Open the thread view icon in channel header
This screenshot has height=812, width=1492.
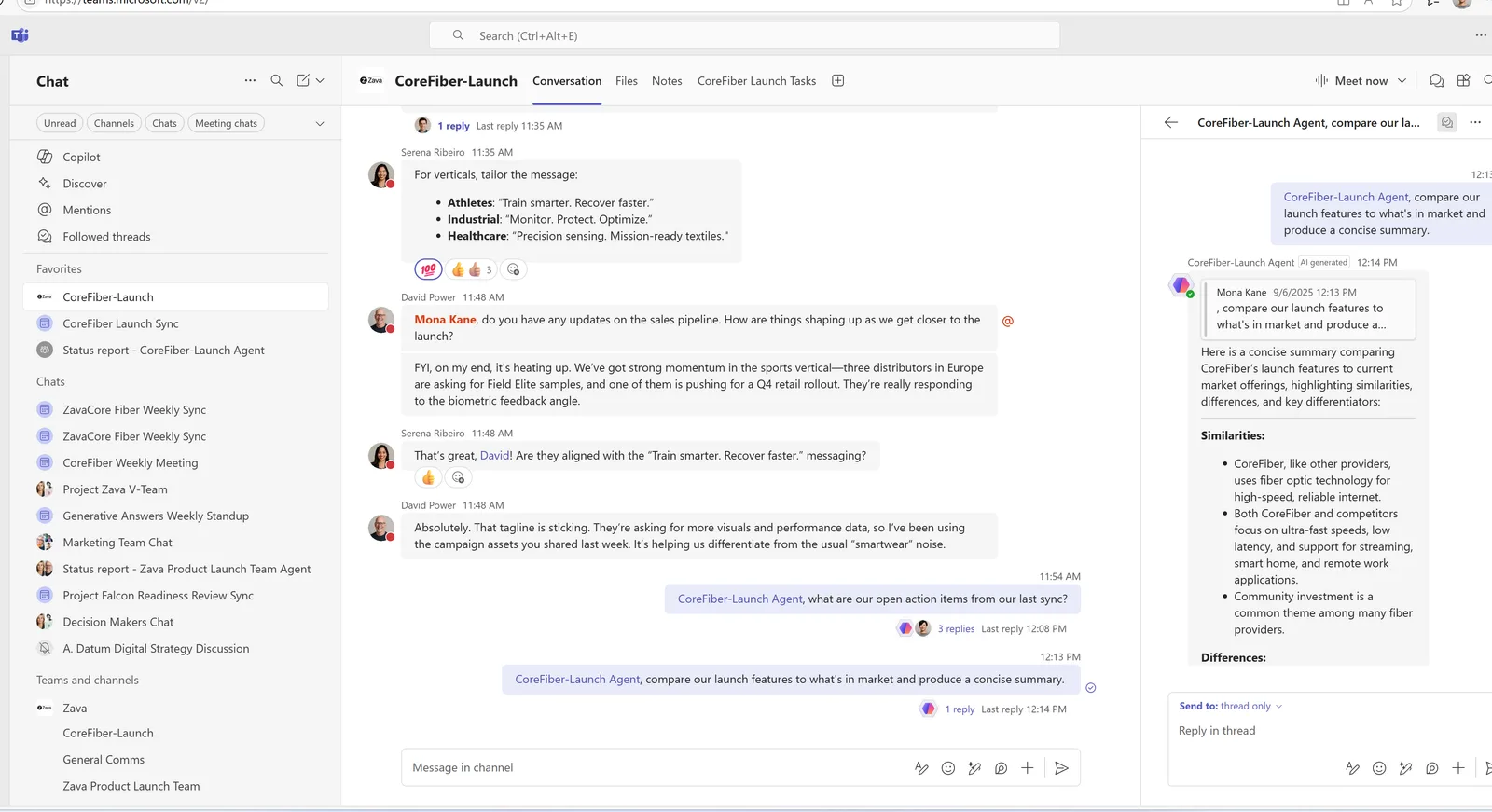(1436, 81)
